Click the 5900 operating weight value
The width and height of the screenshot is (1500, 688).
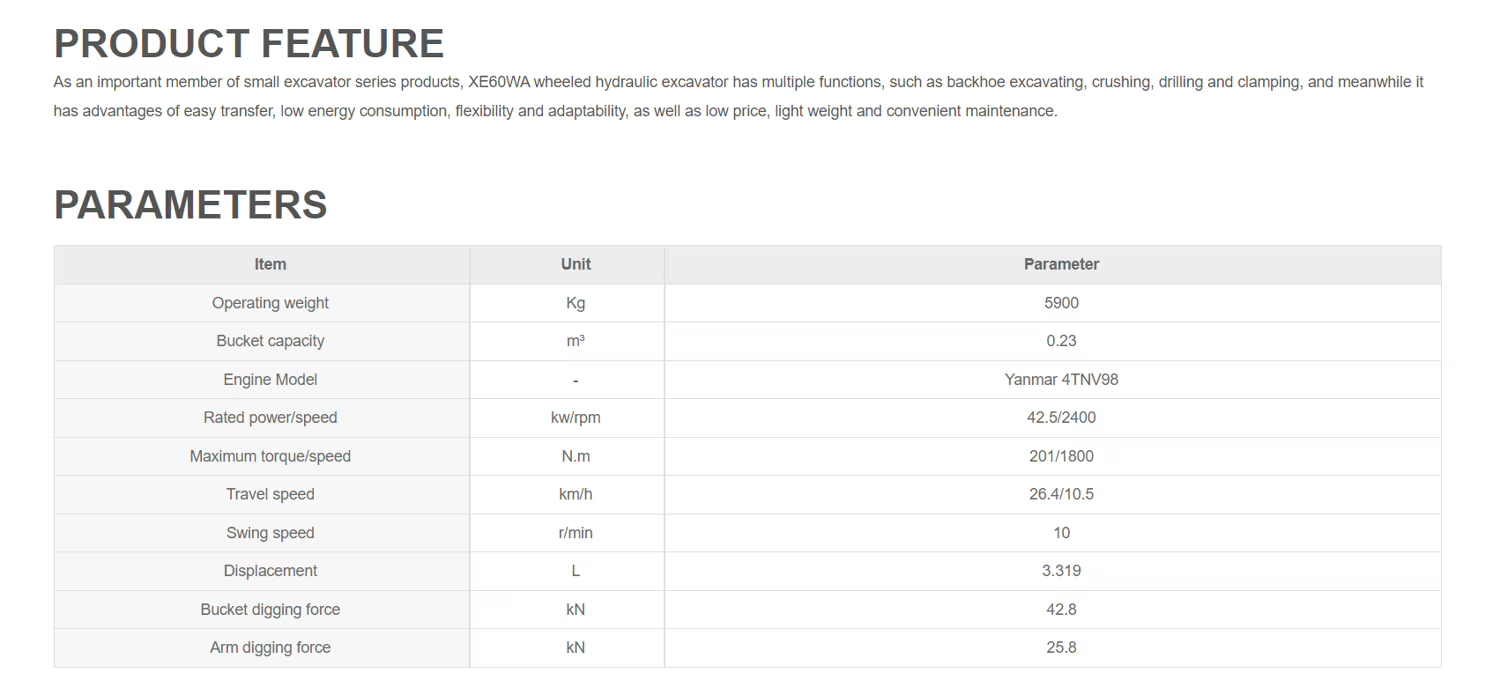pyautogui.click(x=1061, y=303)
